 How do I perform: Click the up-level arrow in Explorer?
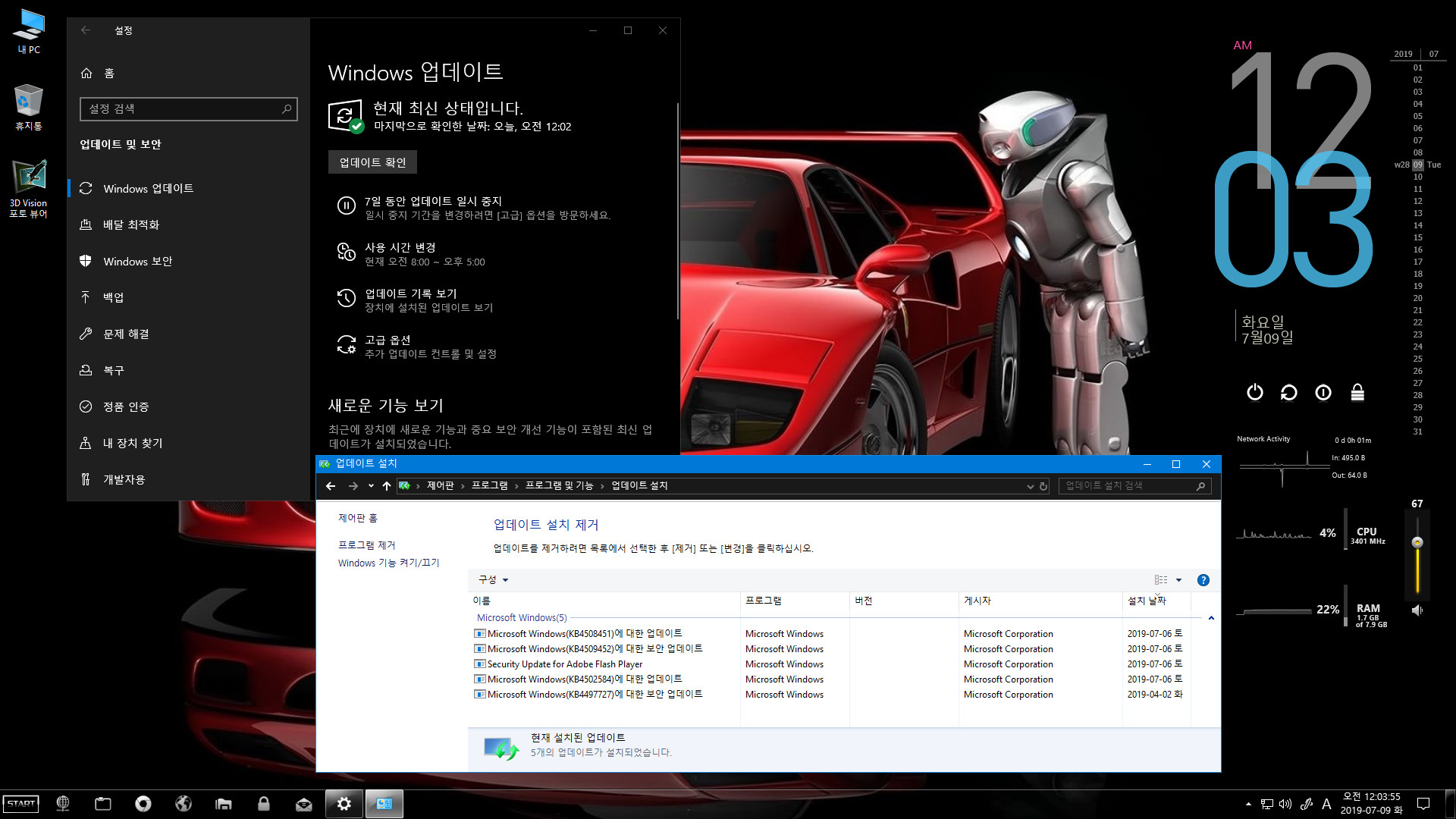coord(387,486)
